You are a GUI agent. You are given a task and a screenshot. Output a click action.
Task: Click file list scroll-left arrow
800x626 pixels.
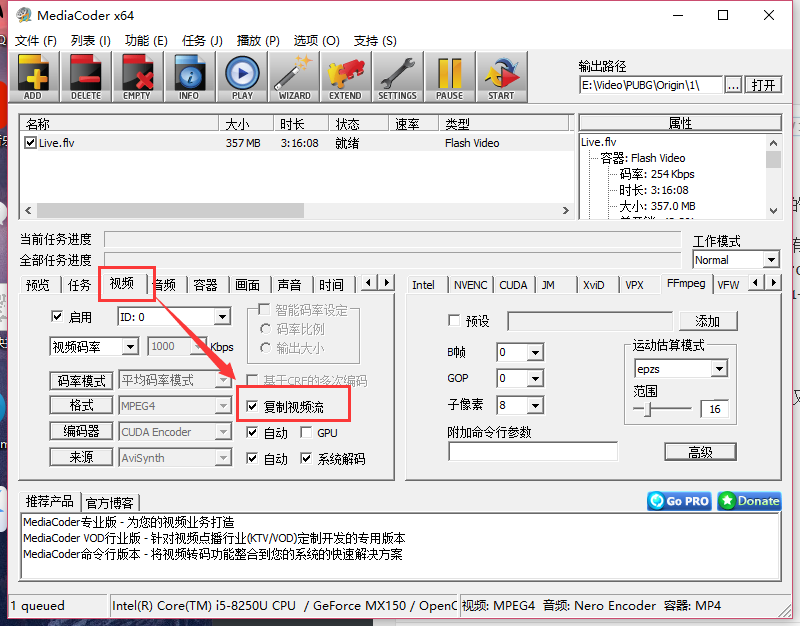(x=29, y=210)
